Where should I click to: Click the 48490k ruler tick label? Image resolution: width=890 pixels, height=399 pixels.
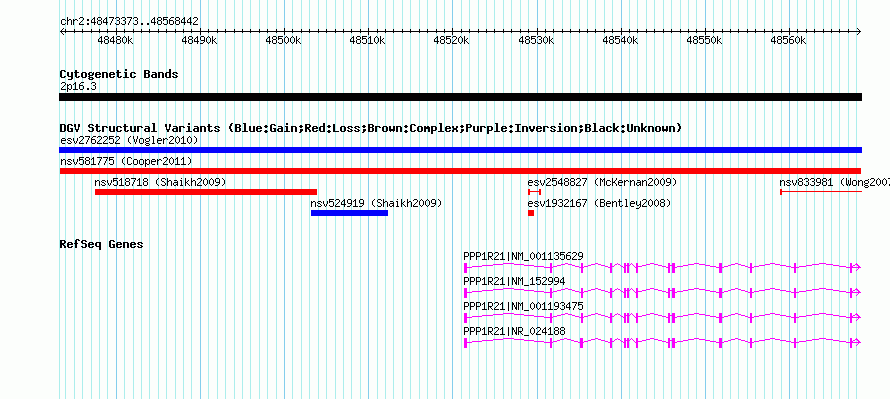[200, 40]
